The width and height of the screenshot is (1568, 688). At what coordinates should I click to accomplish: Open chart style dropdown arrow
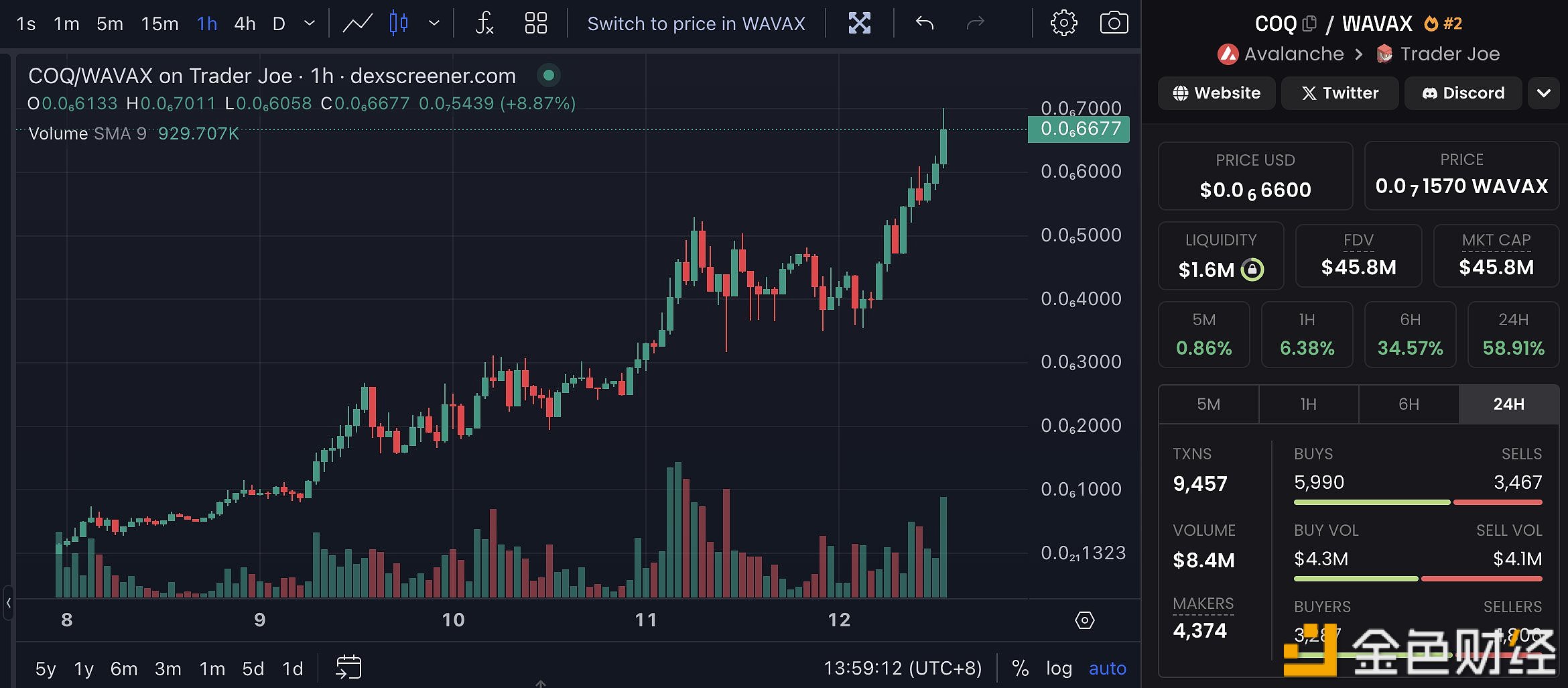(x=434, y=23)
